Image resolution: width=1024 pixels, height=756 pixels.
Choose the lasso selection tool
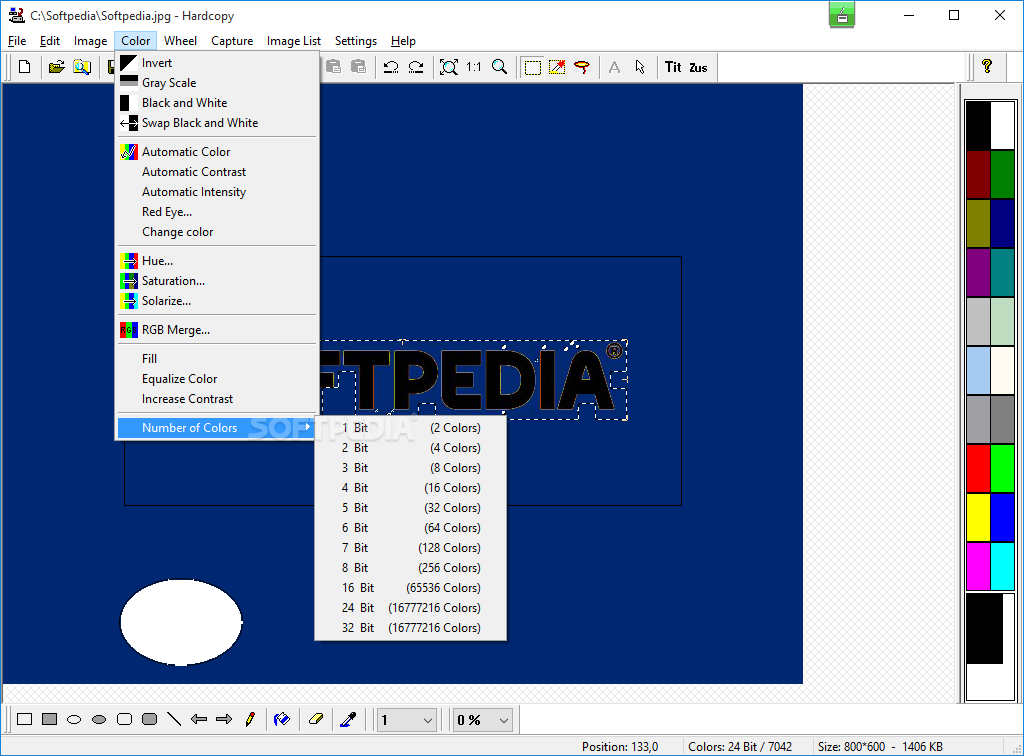[x=582, y=67]
